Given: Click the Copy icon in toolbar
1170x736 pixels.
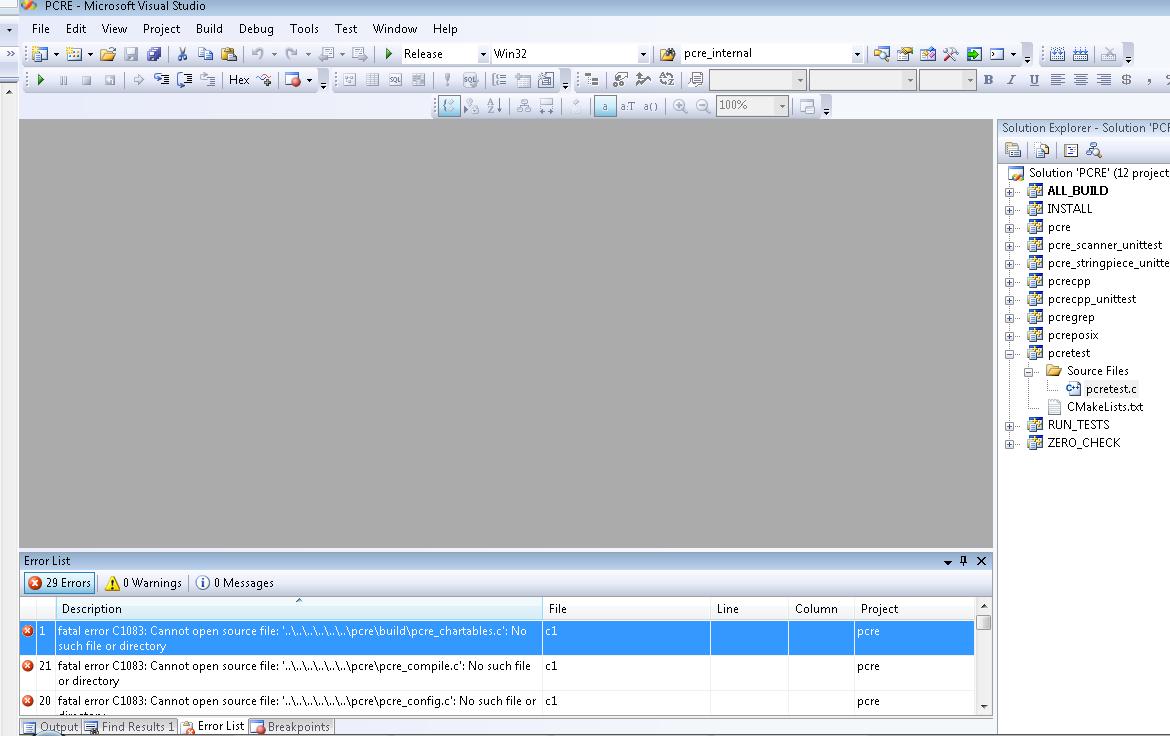Looking at the screenshot, I should point(205,54).
